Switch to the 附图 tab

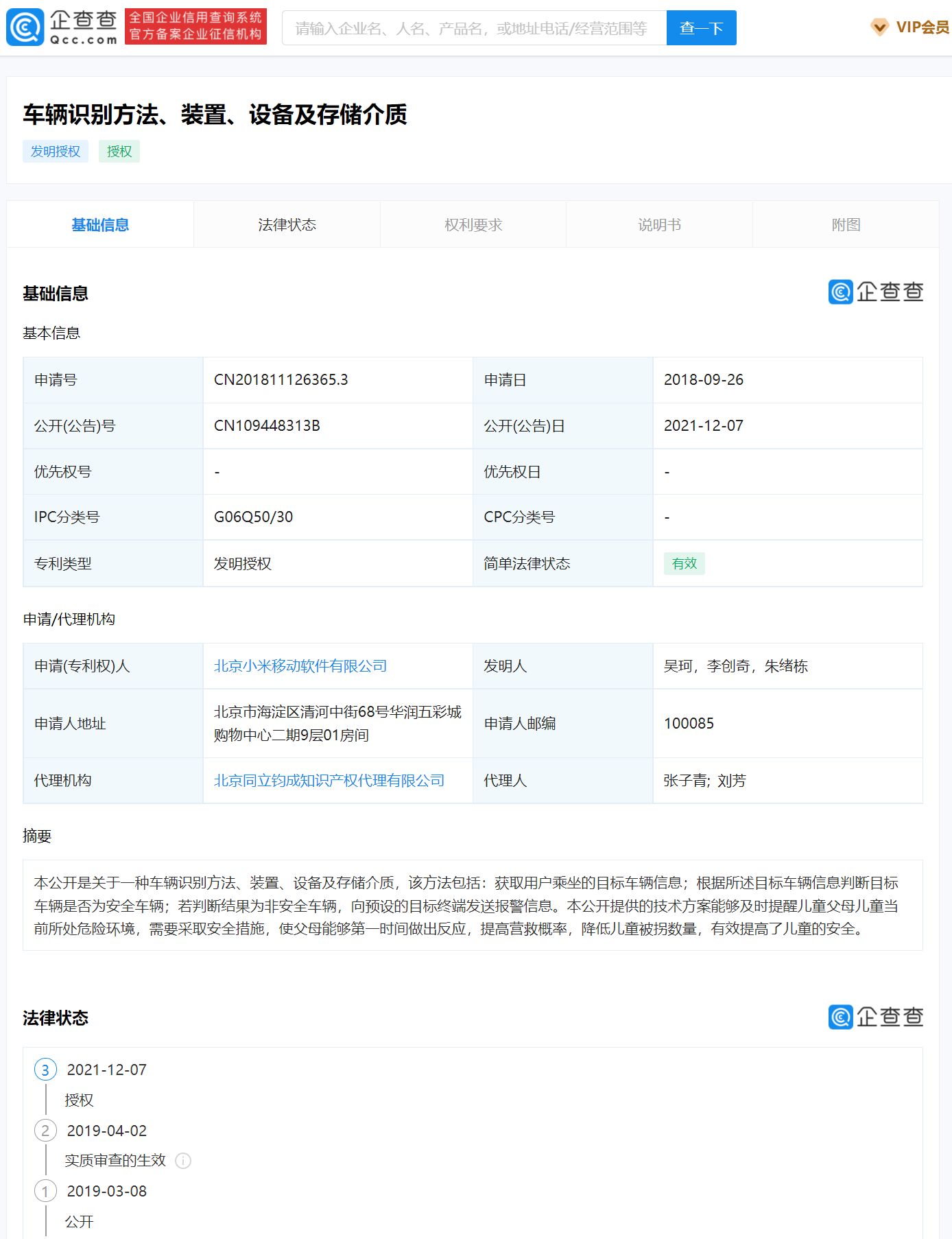(846, 224)
